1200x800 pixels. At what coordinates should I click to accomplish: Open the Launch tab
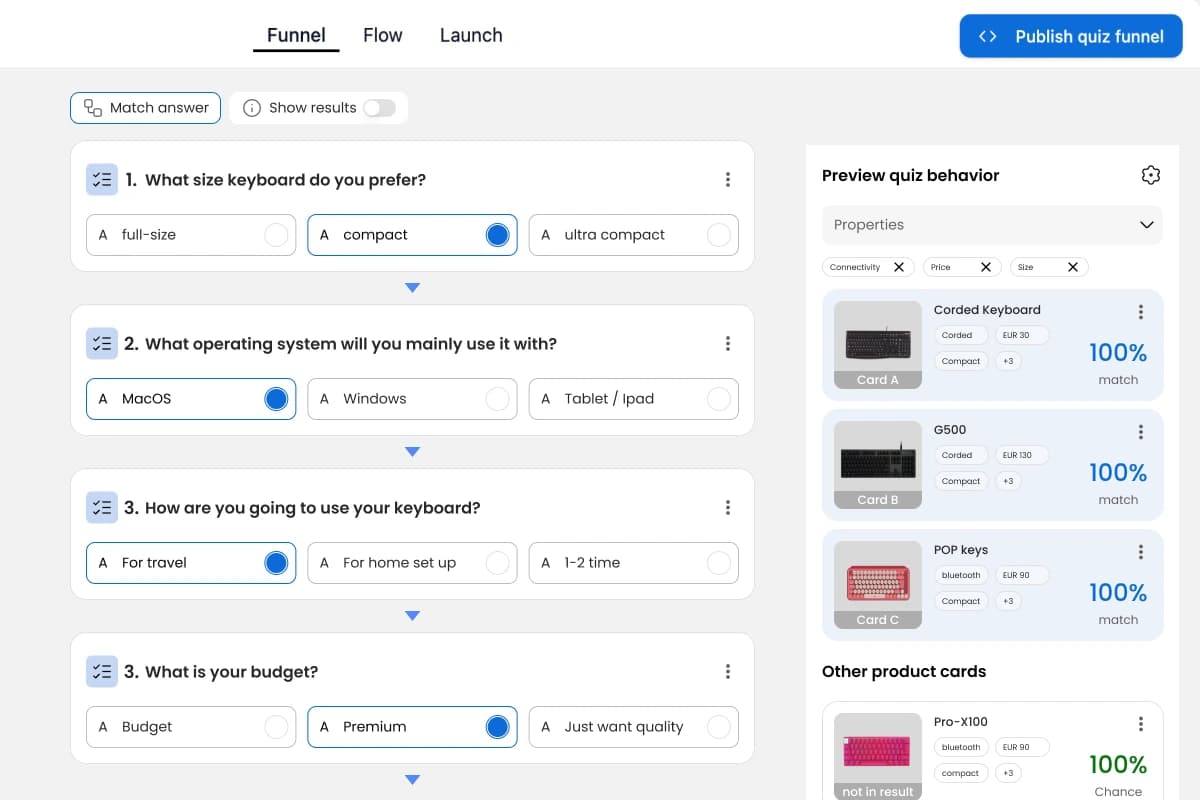point(471,34)
